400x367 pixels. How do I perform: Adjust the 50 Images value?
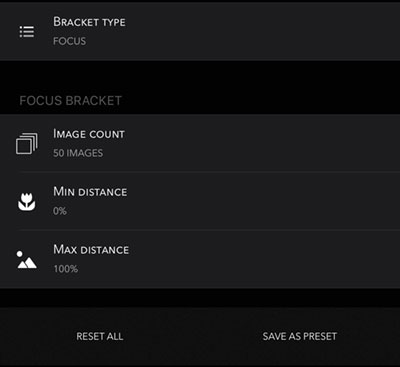click(x=78, y=153)
